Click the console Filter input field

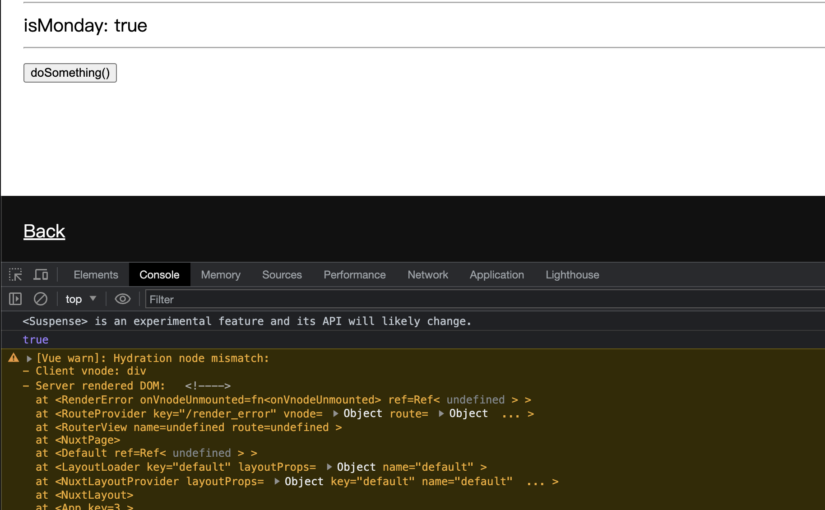coord(480,299)
